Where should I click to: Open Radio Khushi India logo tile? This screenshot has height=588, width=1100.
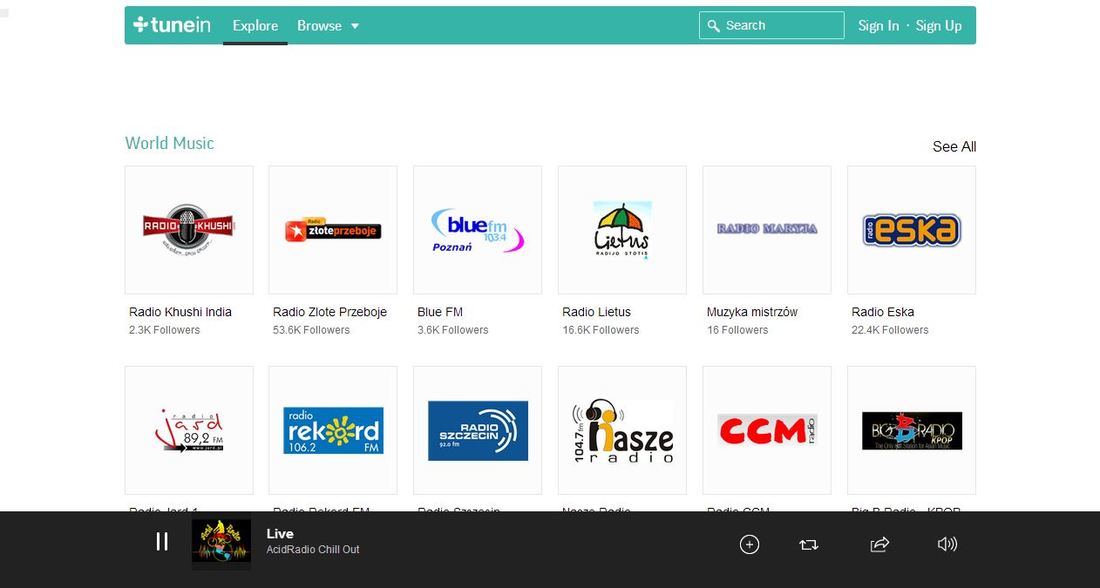189,230
